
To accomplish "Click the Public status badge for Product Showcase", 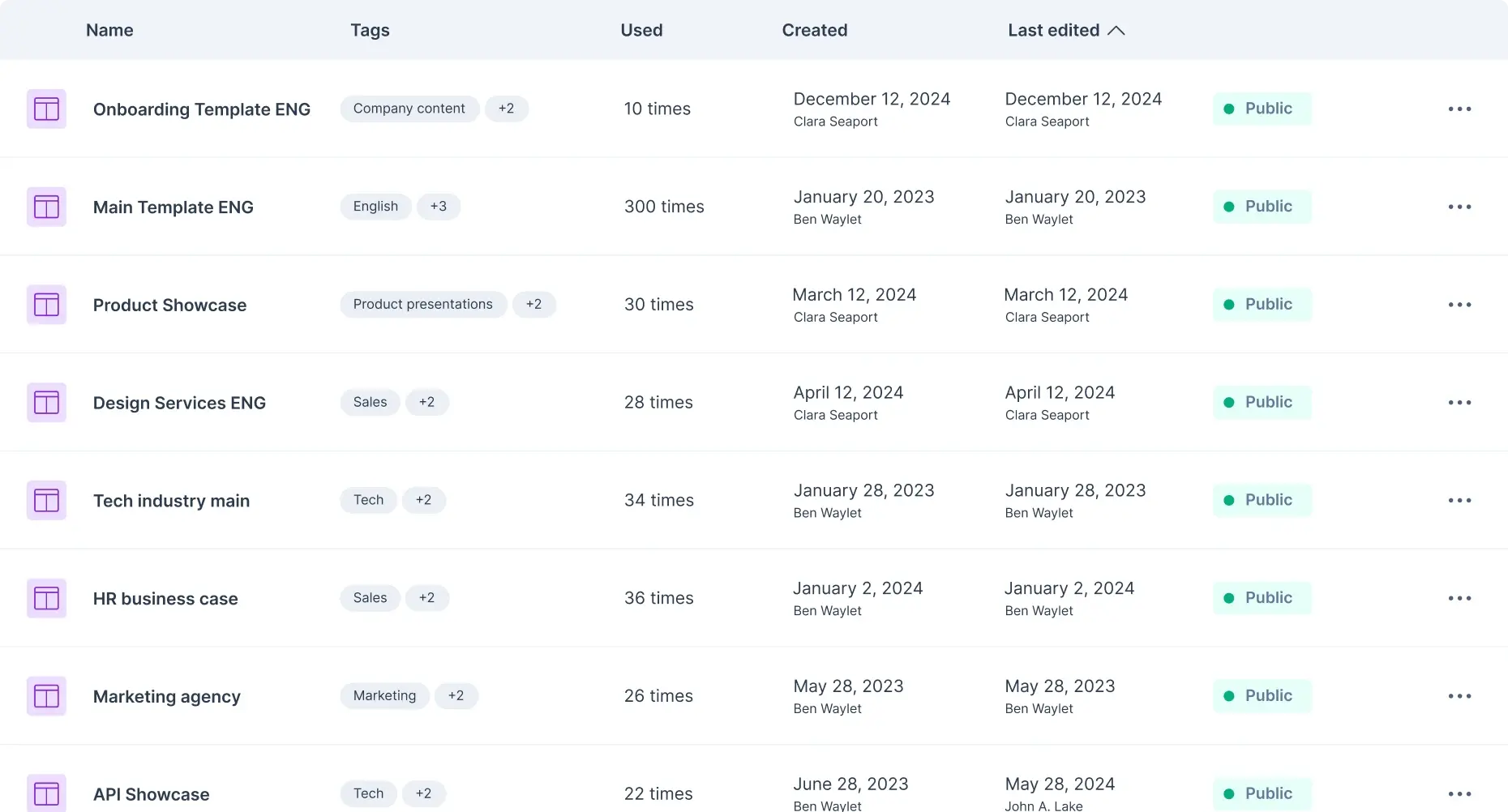I will click(1262, 305).
